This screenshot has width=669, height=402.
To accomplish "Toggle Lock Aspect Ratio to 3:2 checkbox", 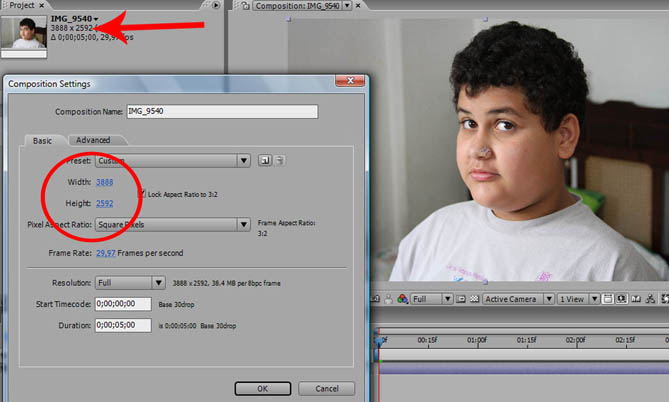I will 141,192.
